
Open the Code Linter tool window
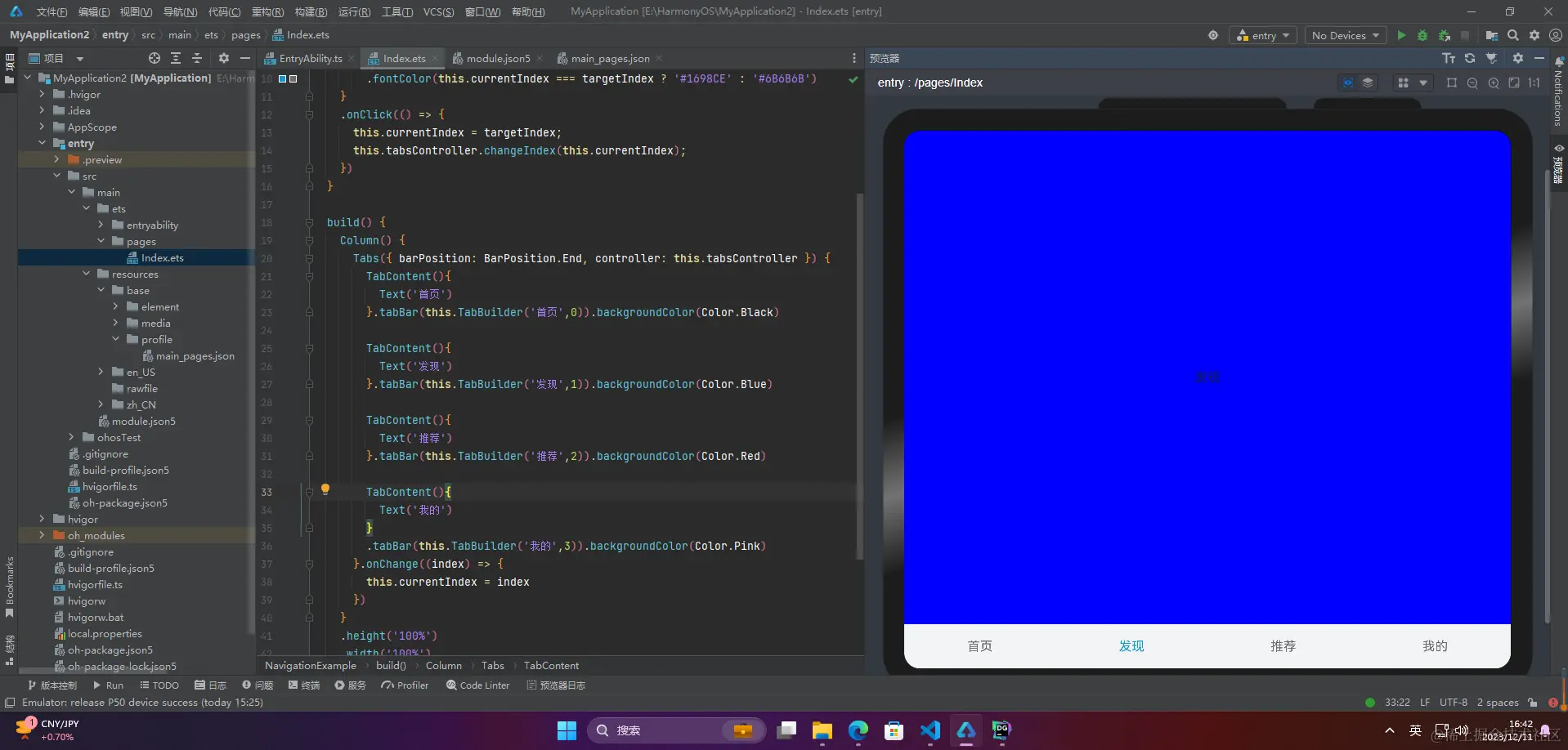[x=477, y=685]
